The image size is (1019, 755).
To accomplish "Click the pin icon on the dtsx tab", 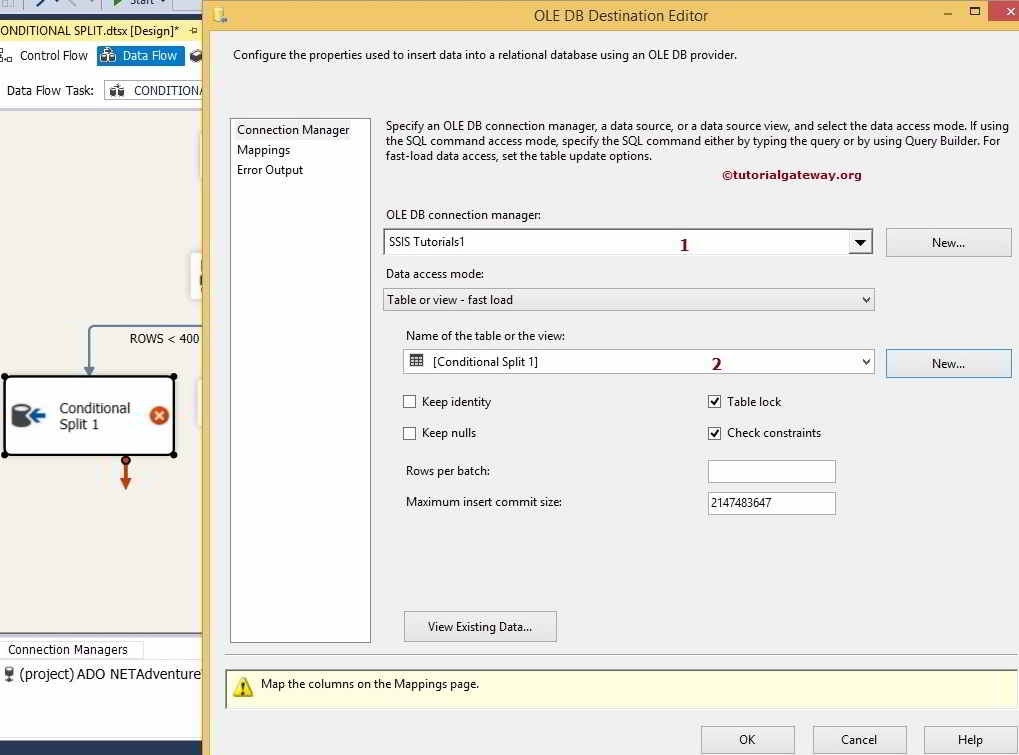I will point(193,31).
